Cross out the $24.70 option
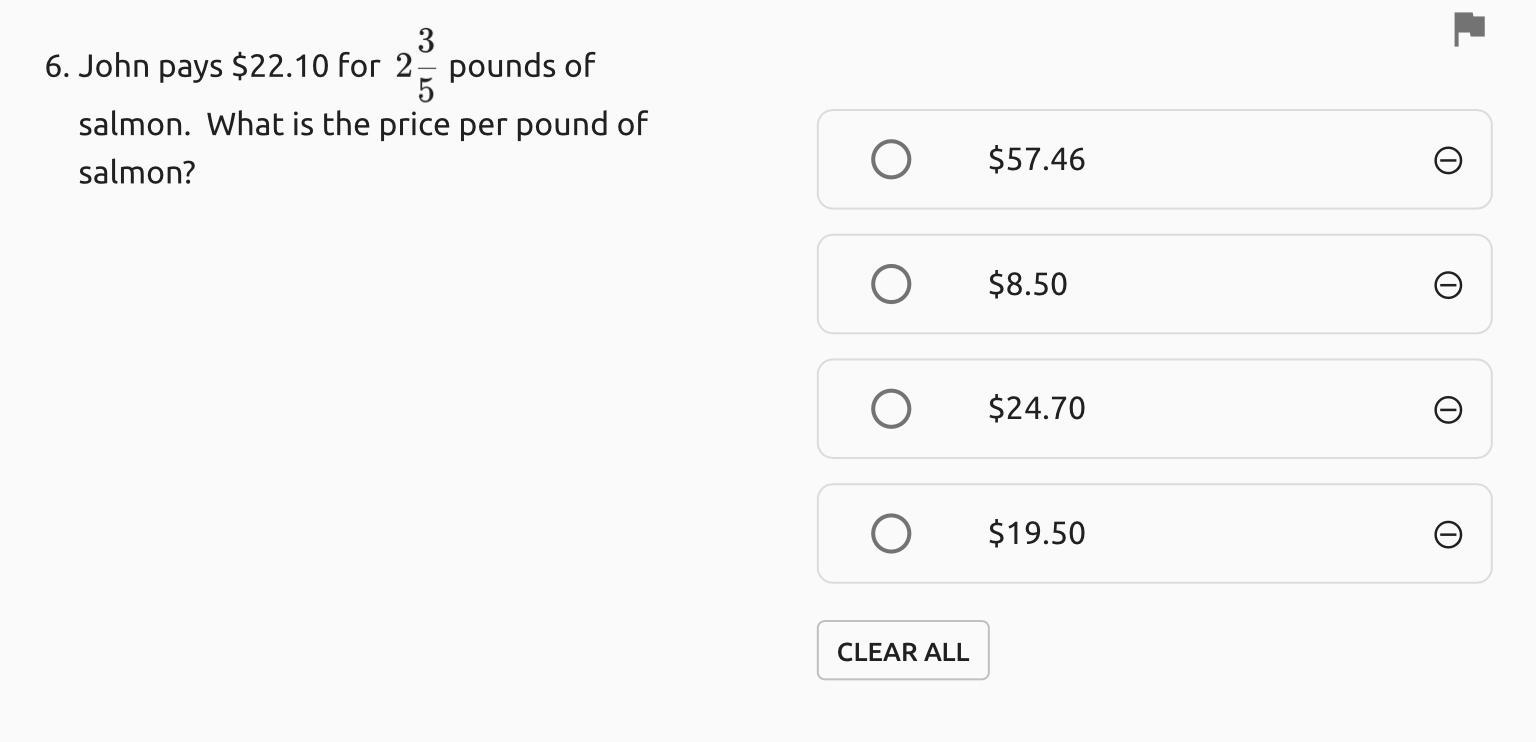 pos(1448,409)
